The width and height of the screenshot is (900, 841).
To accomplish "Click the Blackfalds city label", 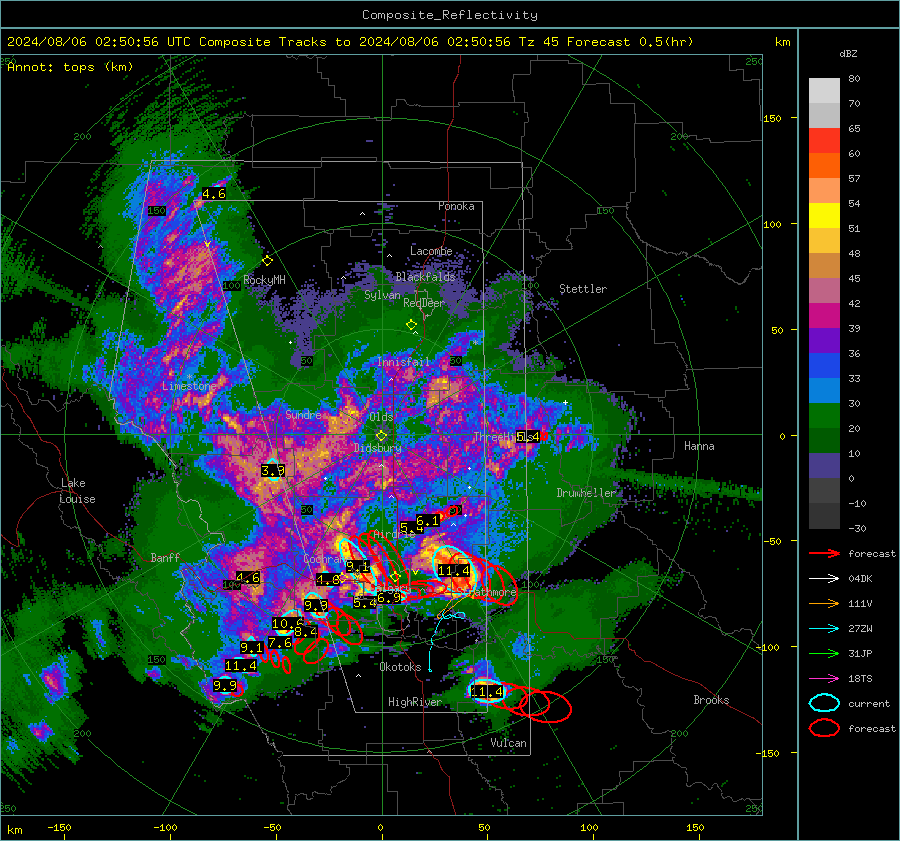I will click(425, 277).
